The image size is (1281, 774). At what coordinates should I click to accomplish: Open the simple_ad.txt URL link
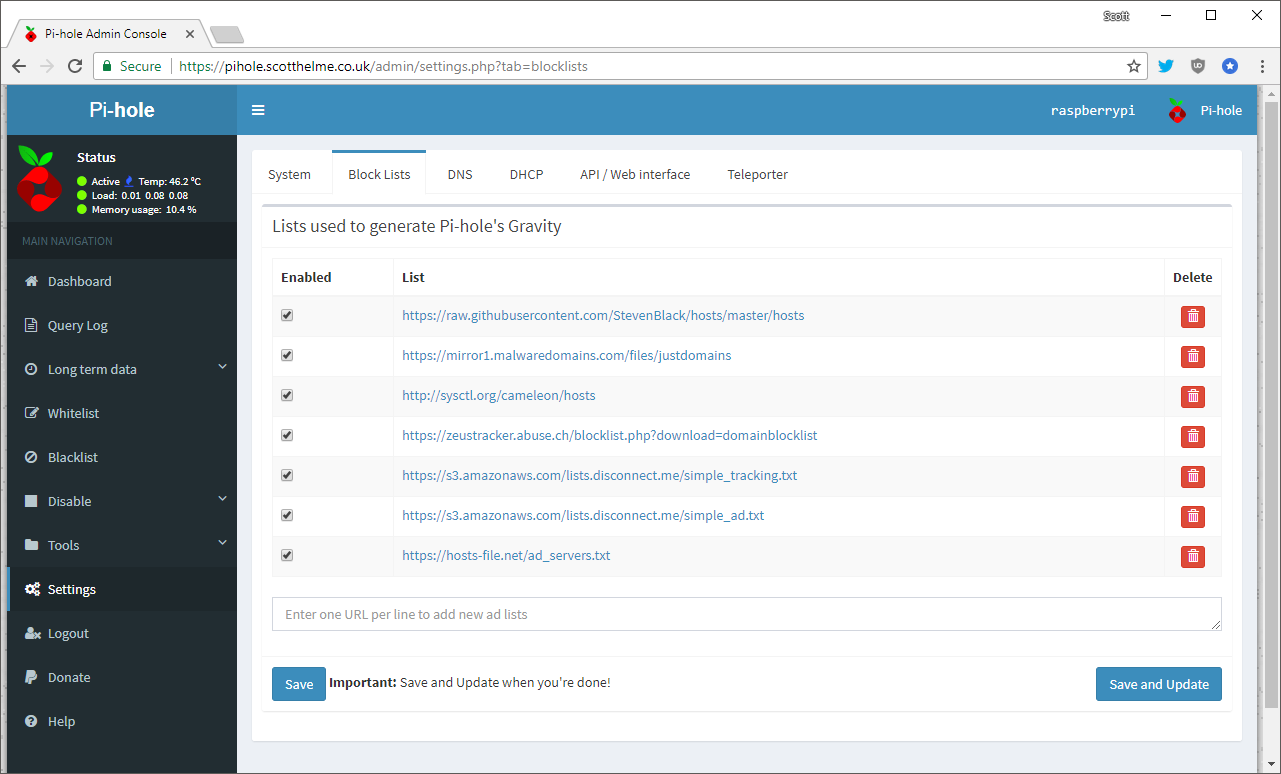(583, 515)
